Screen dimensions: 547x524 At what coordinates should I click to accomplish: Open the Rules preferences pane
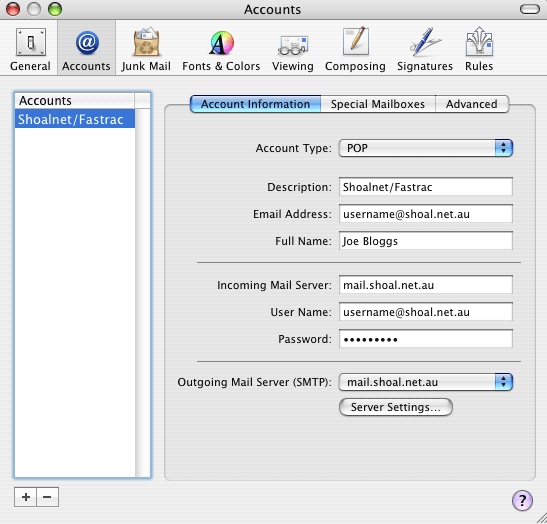(479, 49)
